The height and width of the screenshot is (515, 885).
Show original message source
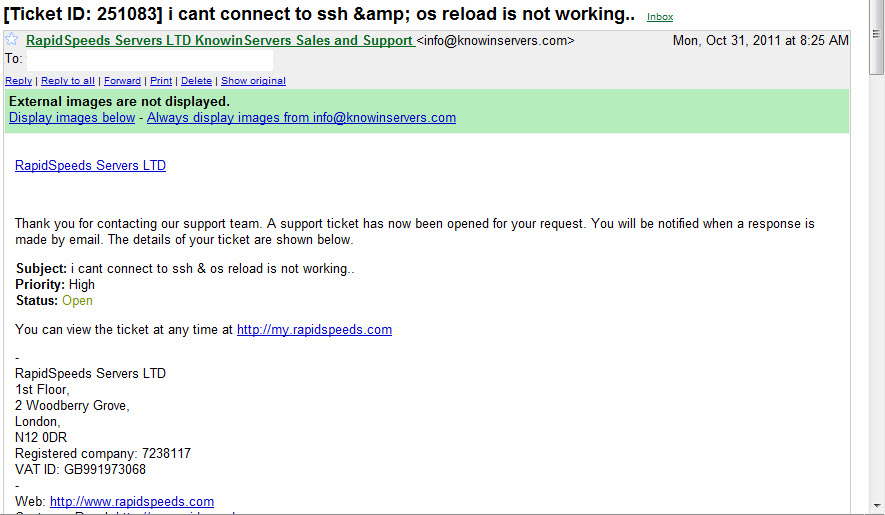click(x=253, y=81)
